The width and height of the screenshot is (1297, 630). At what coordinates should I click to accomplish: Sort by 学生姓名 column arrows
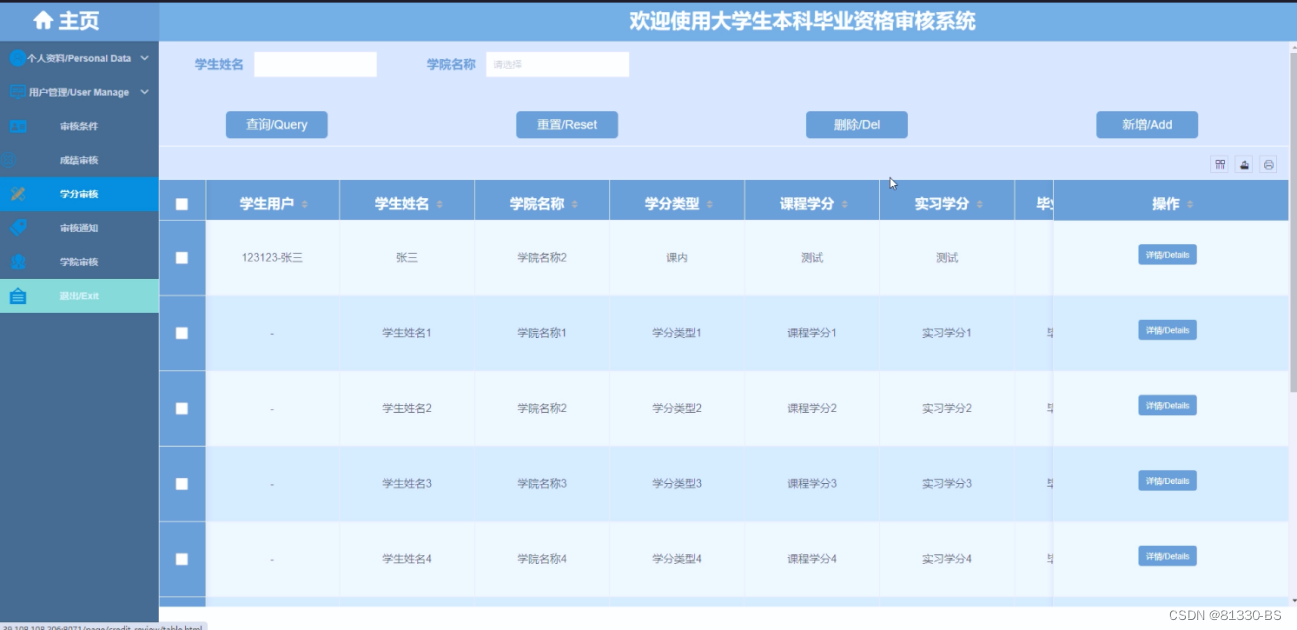440,204
